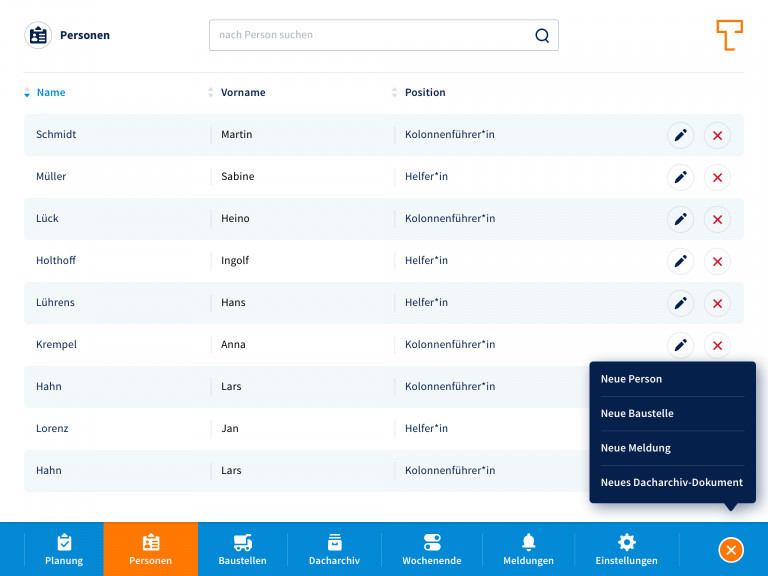Click the name cell 'Lührens'

pyautogui.click(x=55, y=303)
